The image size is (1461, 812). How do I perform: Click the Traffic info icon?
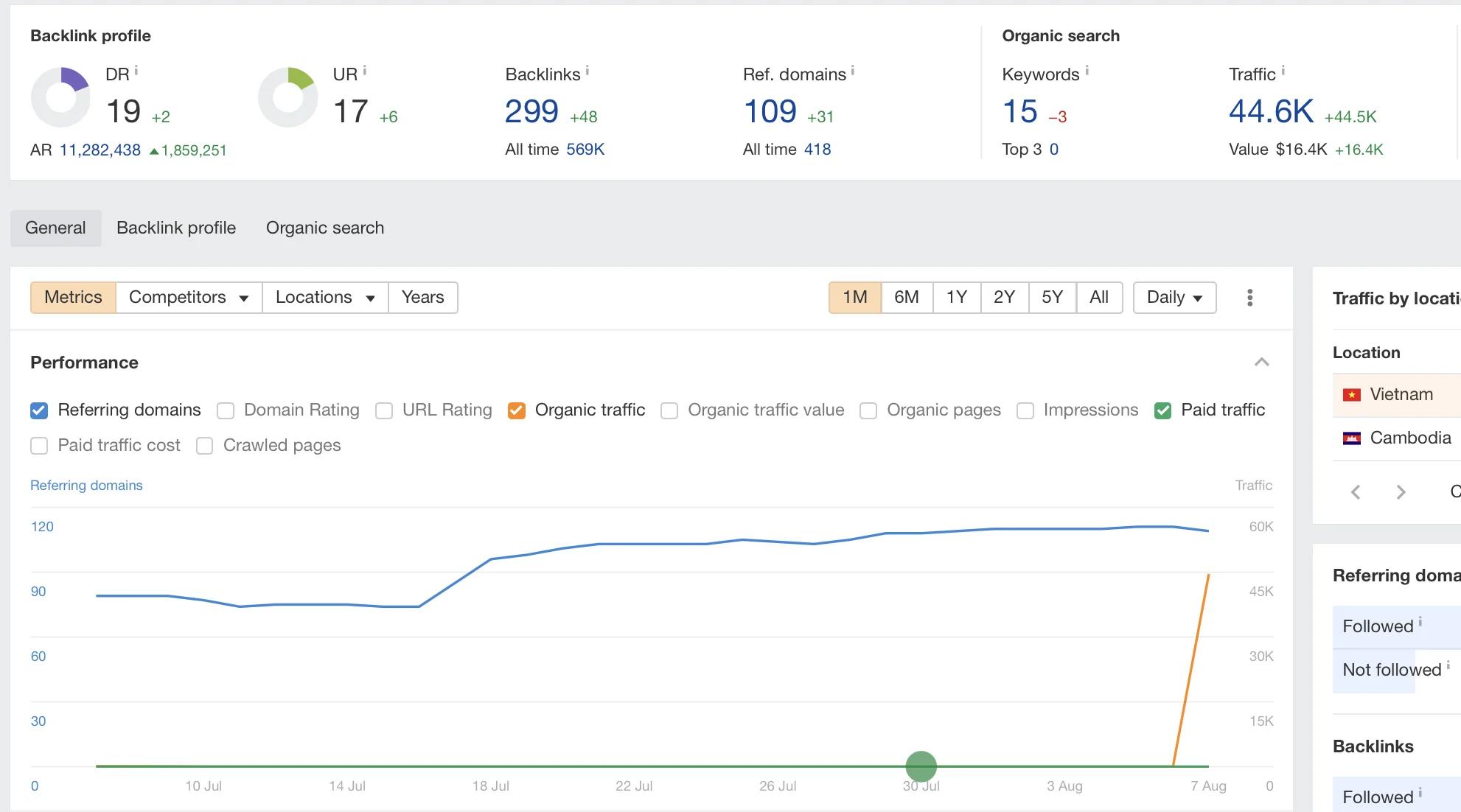pos(1283,71)
